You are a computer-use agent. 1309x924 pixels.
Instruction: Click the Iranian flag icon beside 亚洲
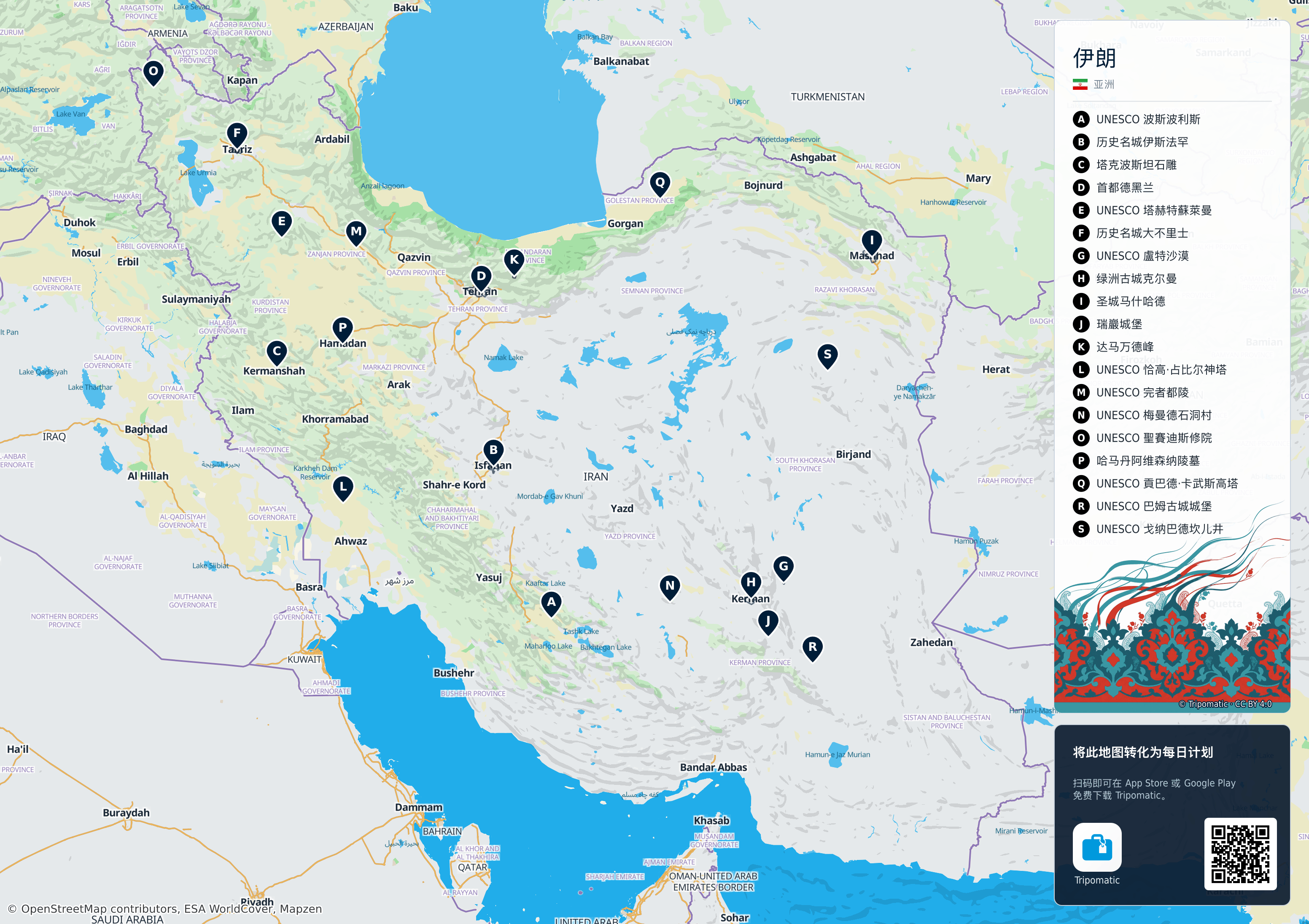coord(1080,84)
